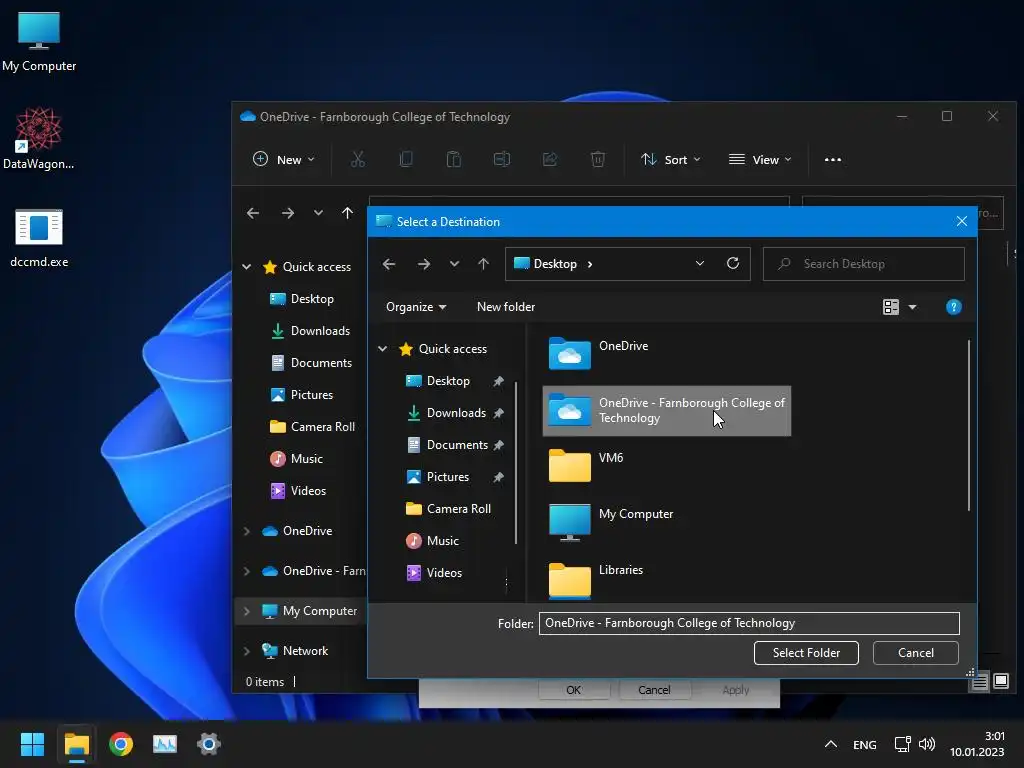
Task: Select Videos in dialog tree
Action: (x=444, y=573)
